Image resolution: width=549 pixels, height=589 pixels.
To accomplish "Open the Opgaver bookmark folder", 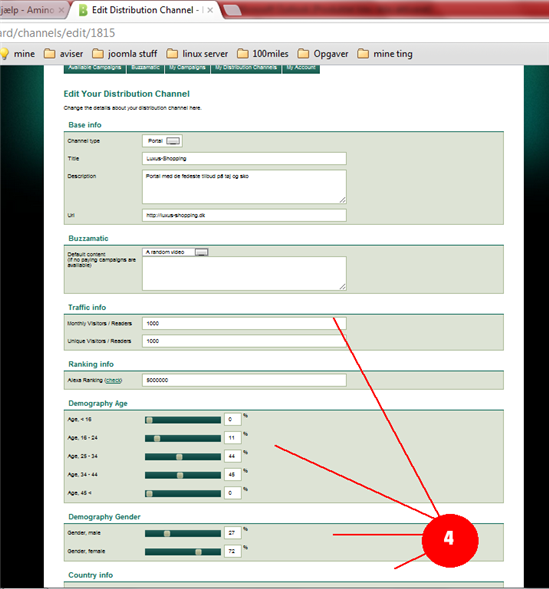I will (x=323, y=54).
